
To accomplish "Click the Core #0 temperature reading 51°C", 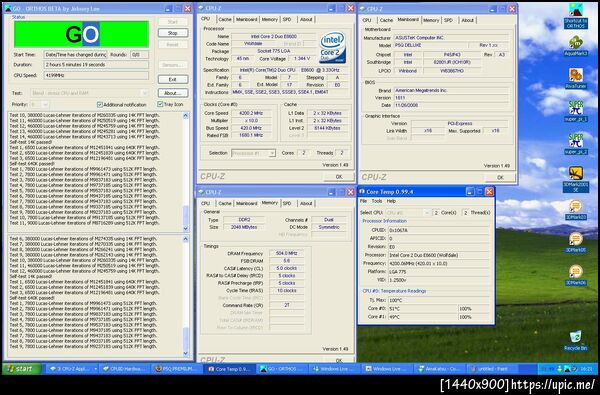I will click(423, 308).
